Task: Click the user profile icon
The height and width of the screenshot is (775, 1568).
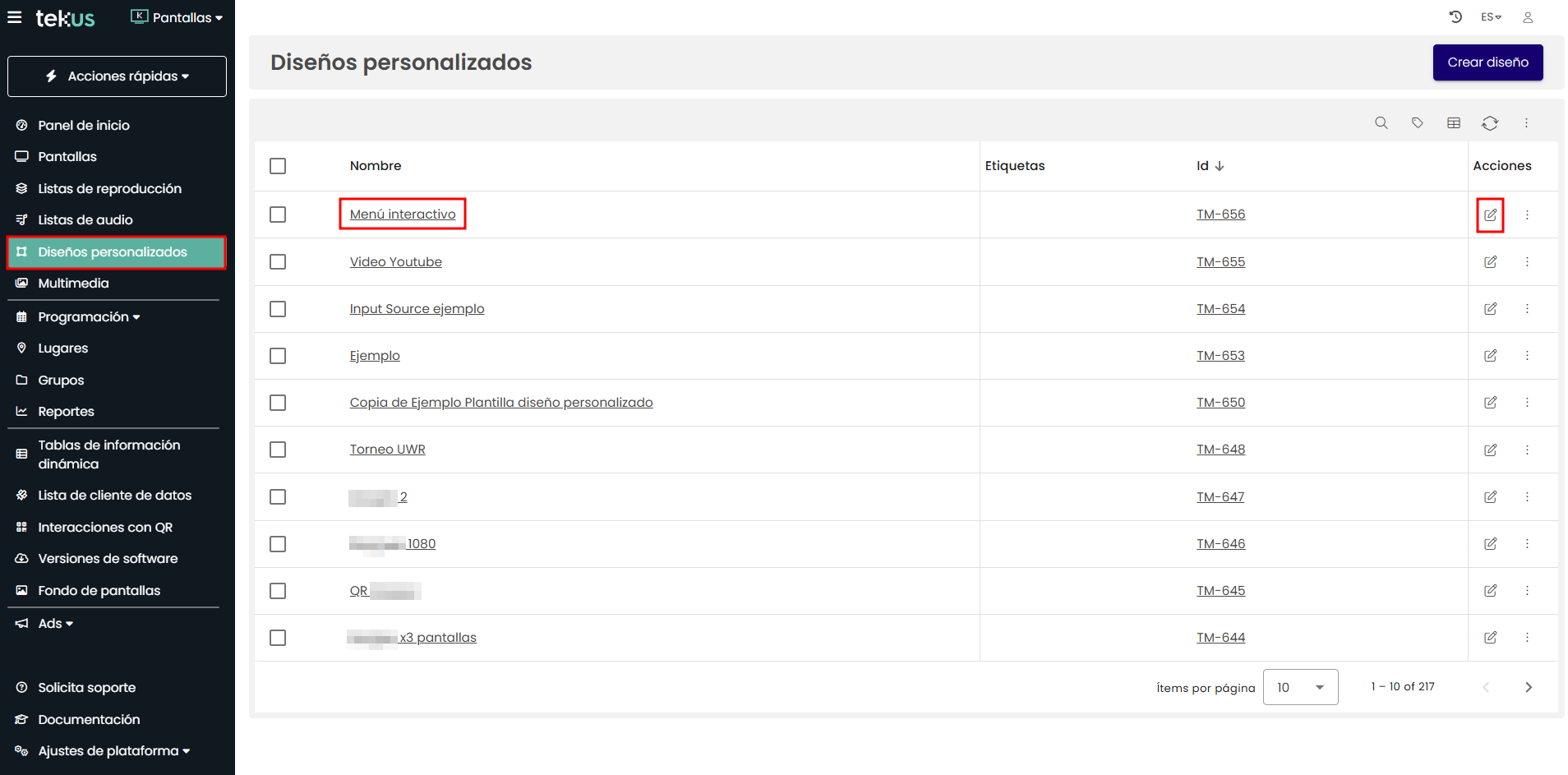Action: click(1527, 17)
